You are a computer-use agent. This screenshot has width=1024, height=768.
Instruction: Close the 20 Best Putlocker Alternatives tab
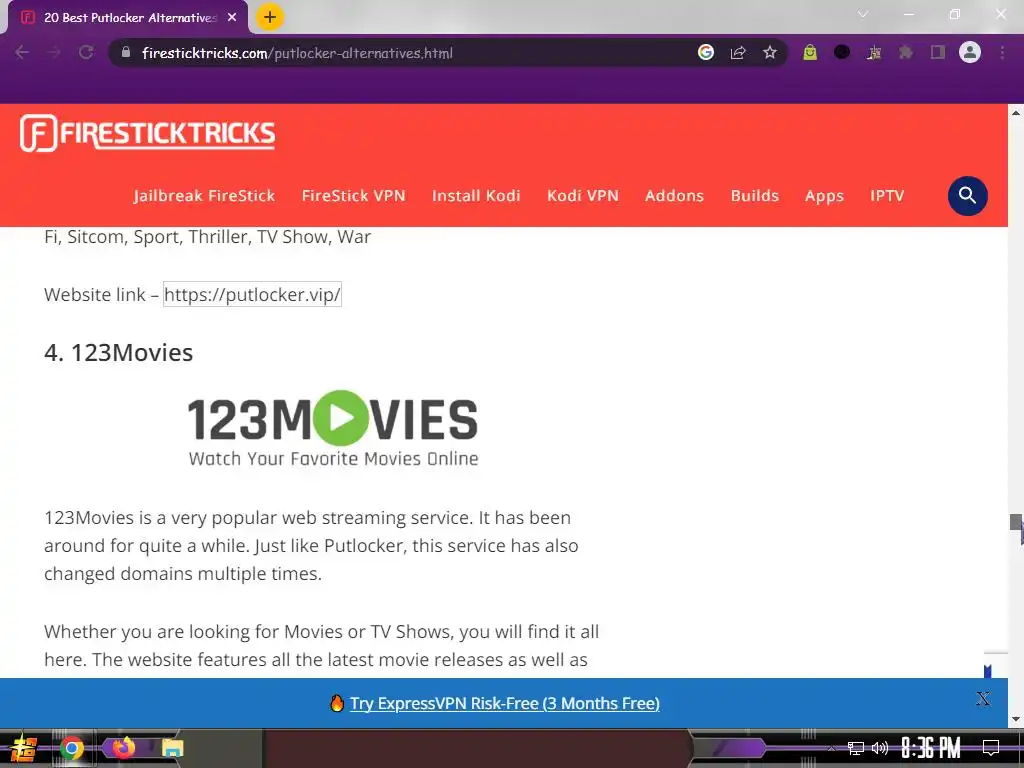point(232,18)
